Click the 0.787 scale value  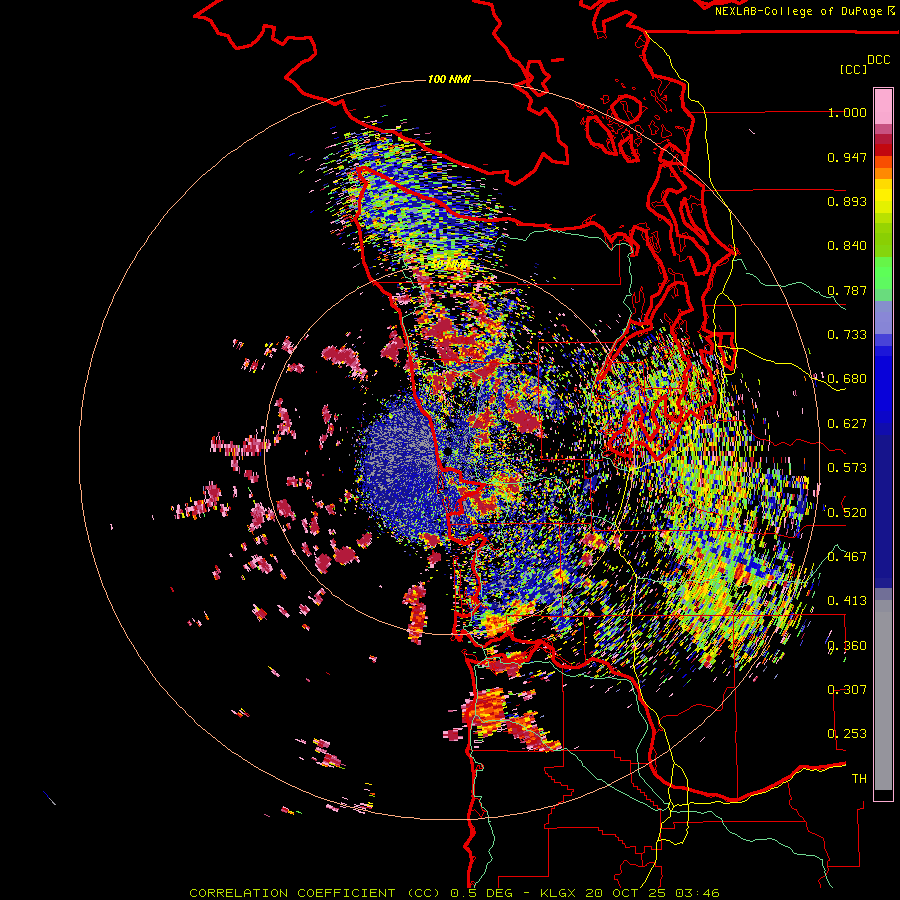(847, 290)
